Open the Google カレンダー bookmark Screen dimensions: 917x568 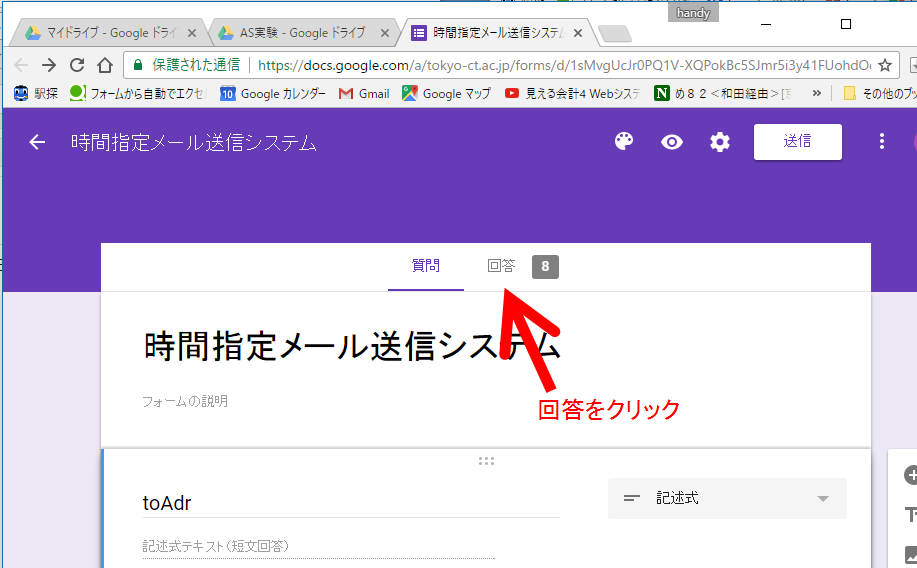click(273, 94)
